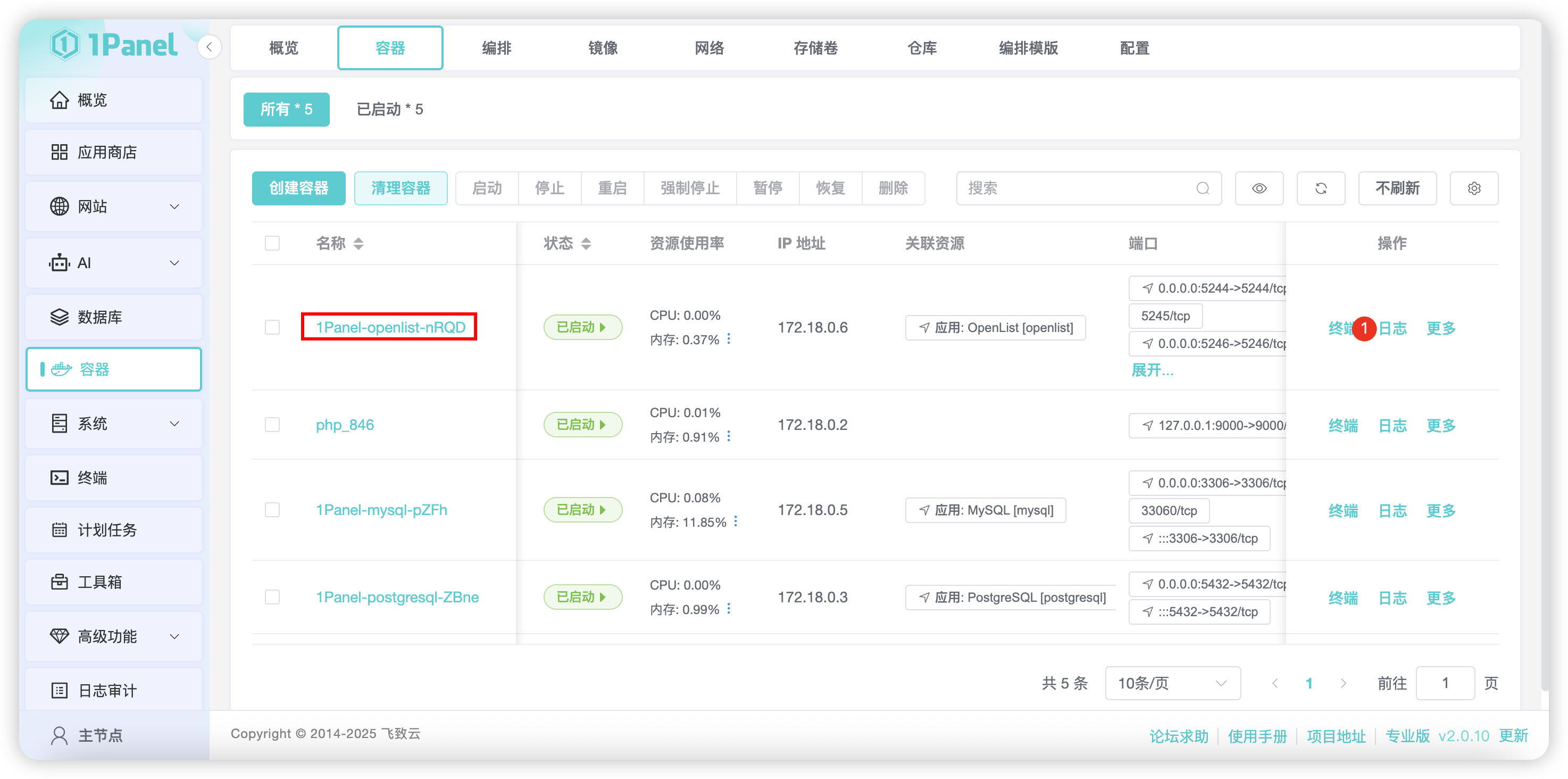This screenshot has height=779, width=1568.
Task: Click the three-dot icon beside php_846 memory usage
Action: [x=729, y=436]
